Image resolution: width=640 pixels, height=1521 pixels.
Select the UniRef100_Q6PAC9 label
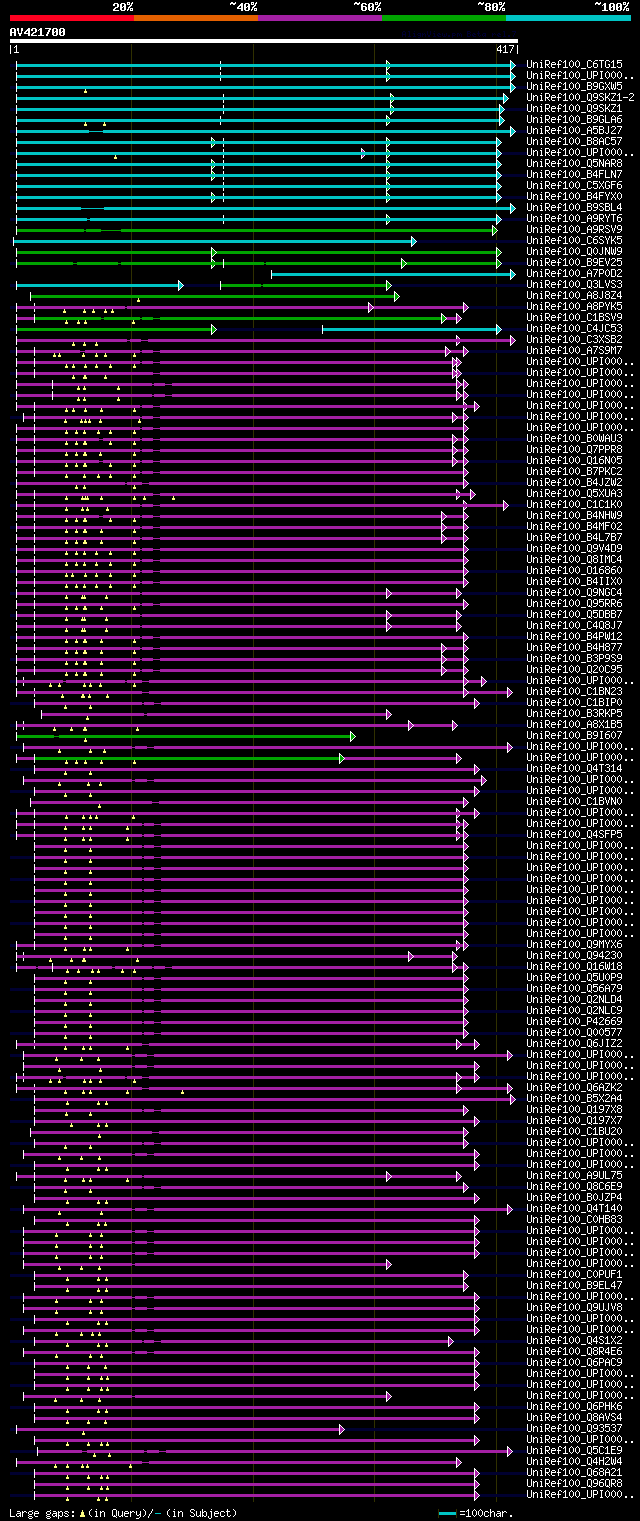[x=573, y=1362]
